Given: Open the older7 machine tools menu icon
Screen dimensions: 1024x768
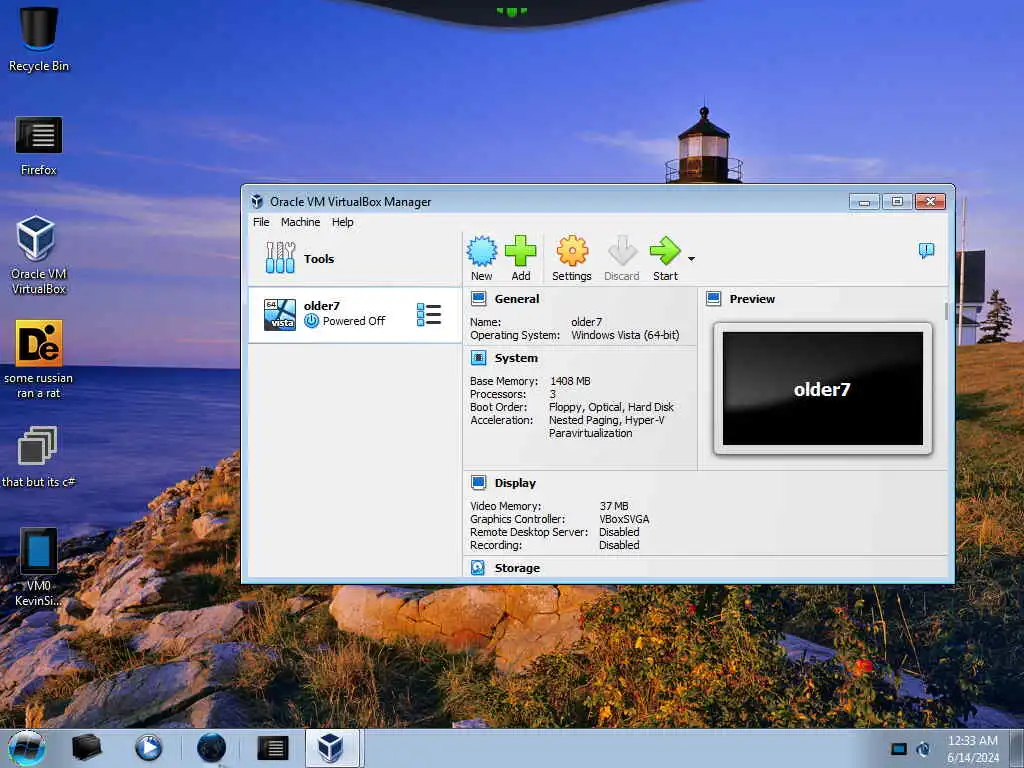Looking at the screenshot, I should pyautogui.click(x=428, y=315).
